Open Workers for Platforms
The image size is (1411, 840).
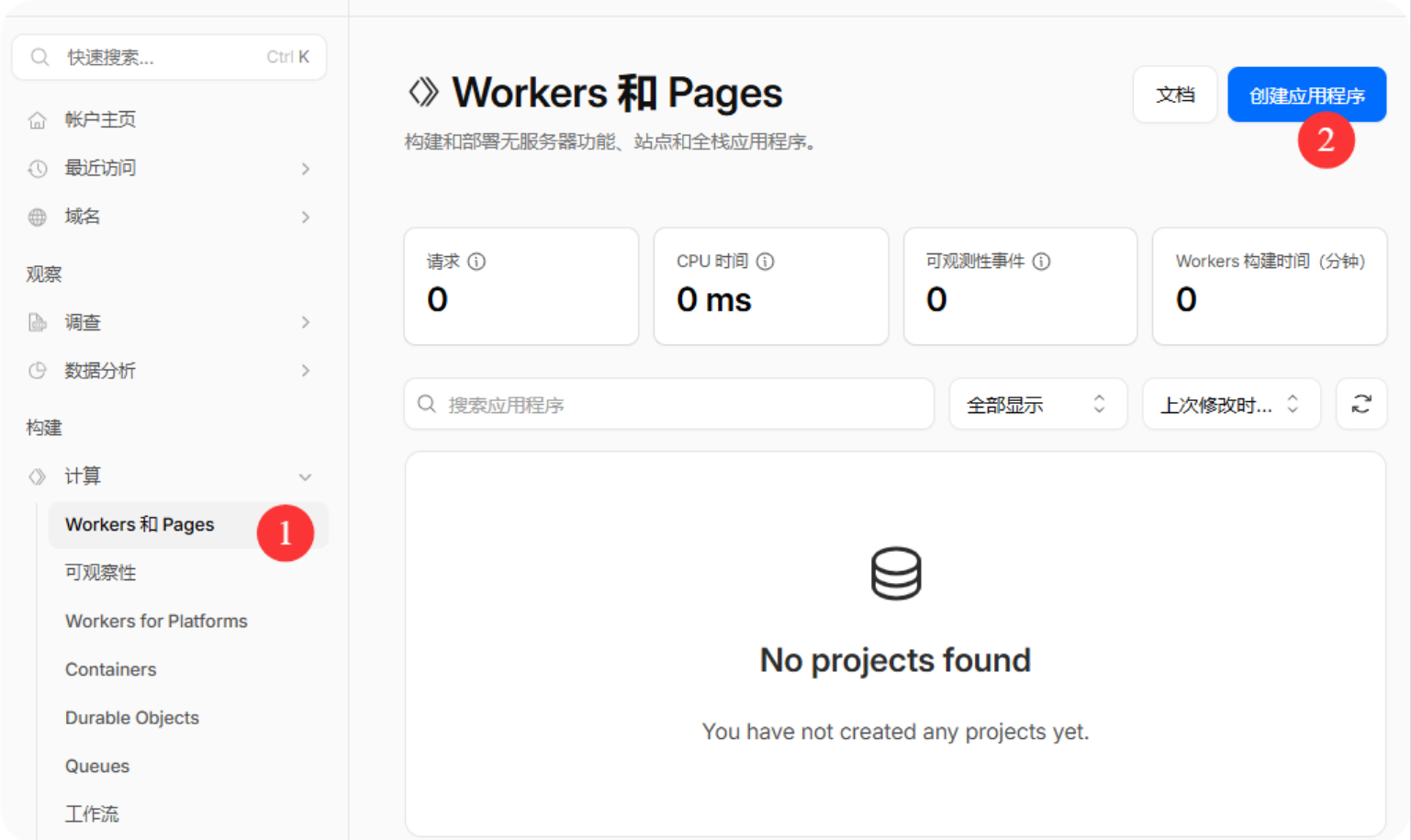[156, 622]
